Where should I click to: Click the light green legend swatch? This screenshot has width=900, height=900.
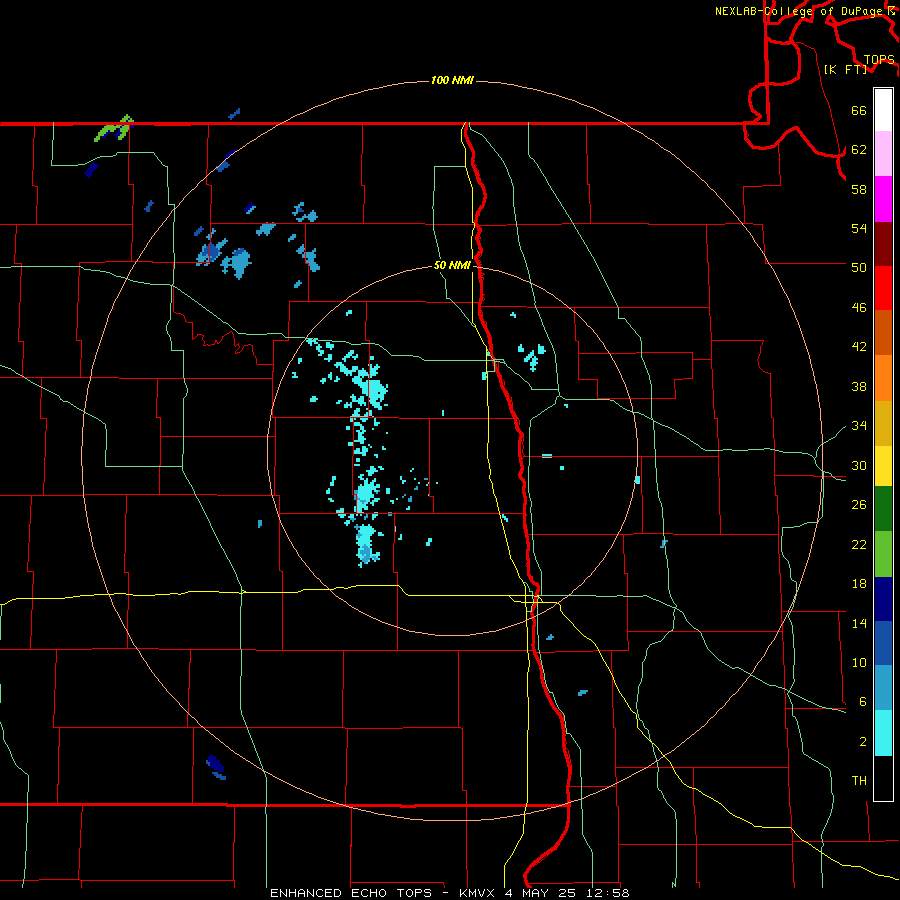(x=883, y=554)
